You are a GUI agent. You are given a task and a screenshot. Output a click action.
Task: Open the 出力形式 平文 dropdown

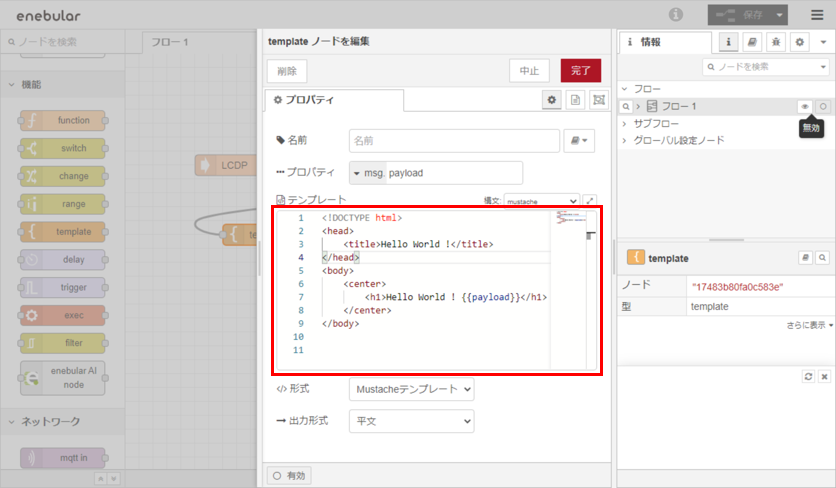tap(412, 421)
